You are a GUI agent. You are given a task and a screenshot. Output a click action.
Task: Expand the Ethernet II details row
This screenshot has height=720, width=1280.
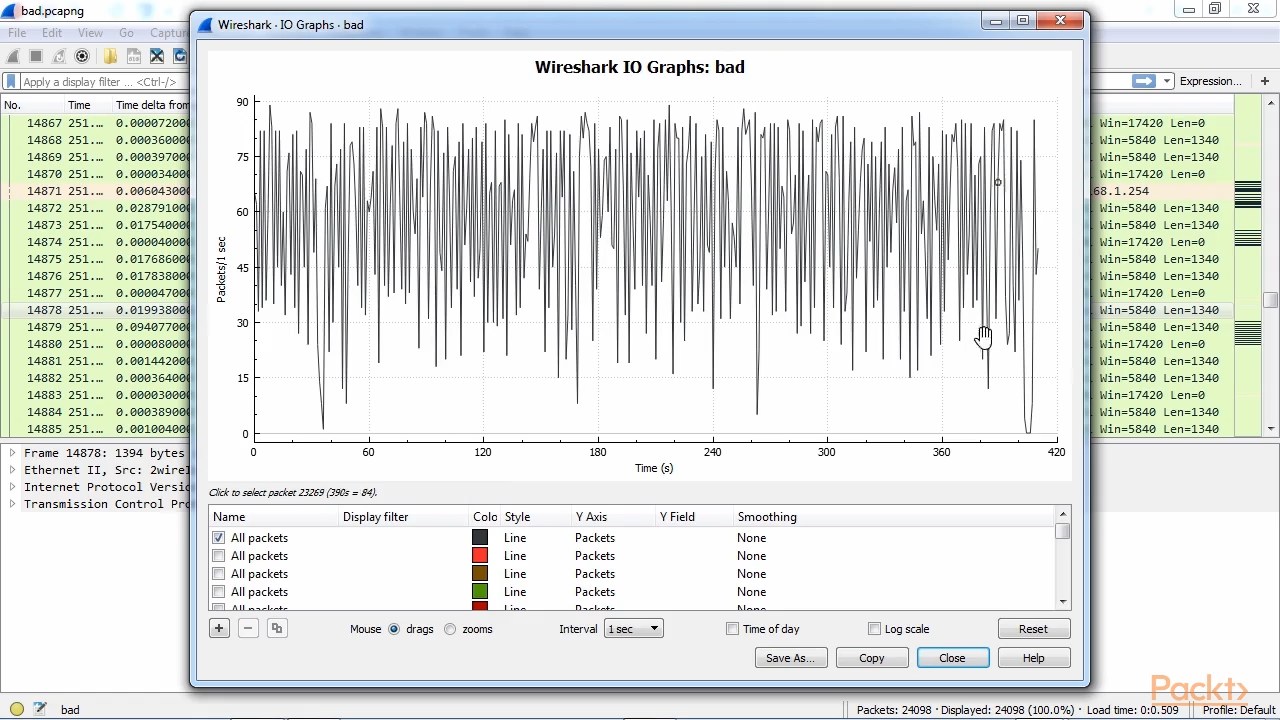12,470
